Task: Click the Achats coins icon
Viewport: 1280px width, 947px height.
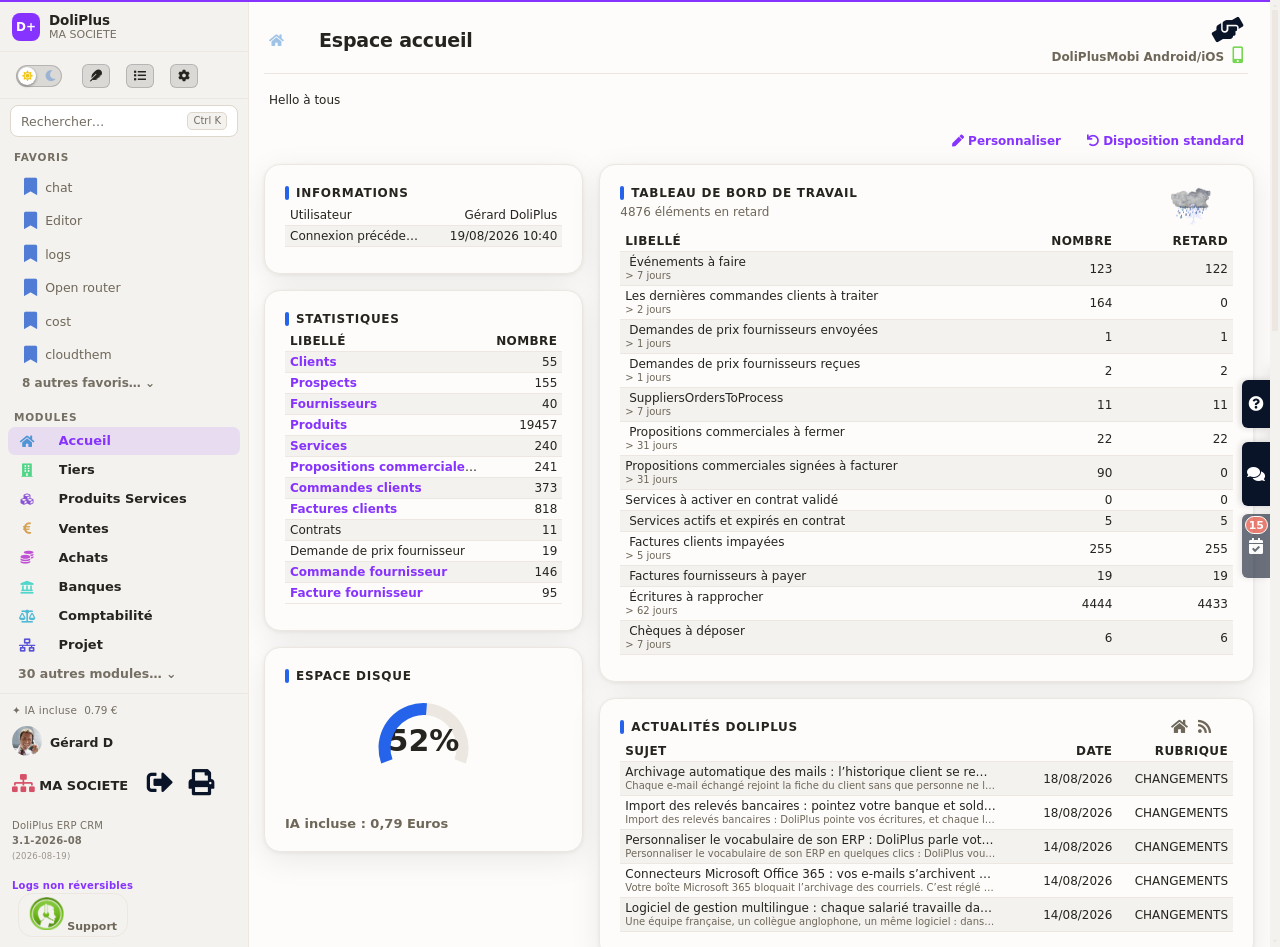Action: [x=27, y=557]
